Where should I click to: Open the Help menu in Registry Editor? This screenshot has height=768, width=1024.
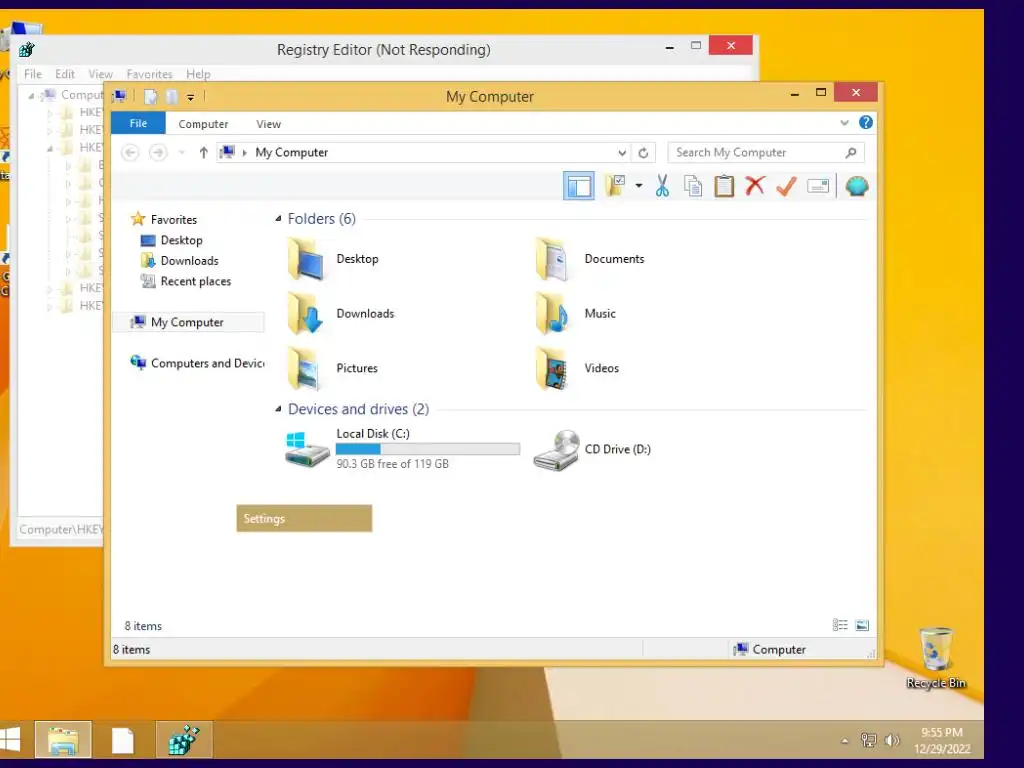(x=198, y=74)
